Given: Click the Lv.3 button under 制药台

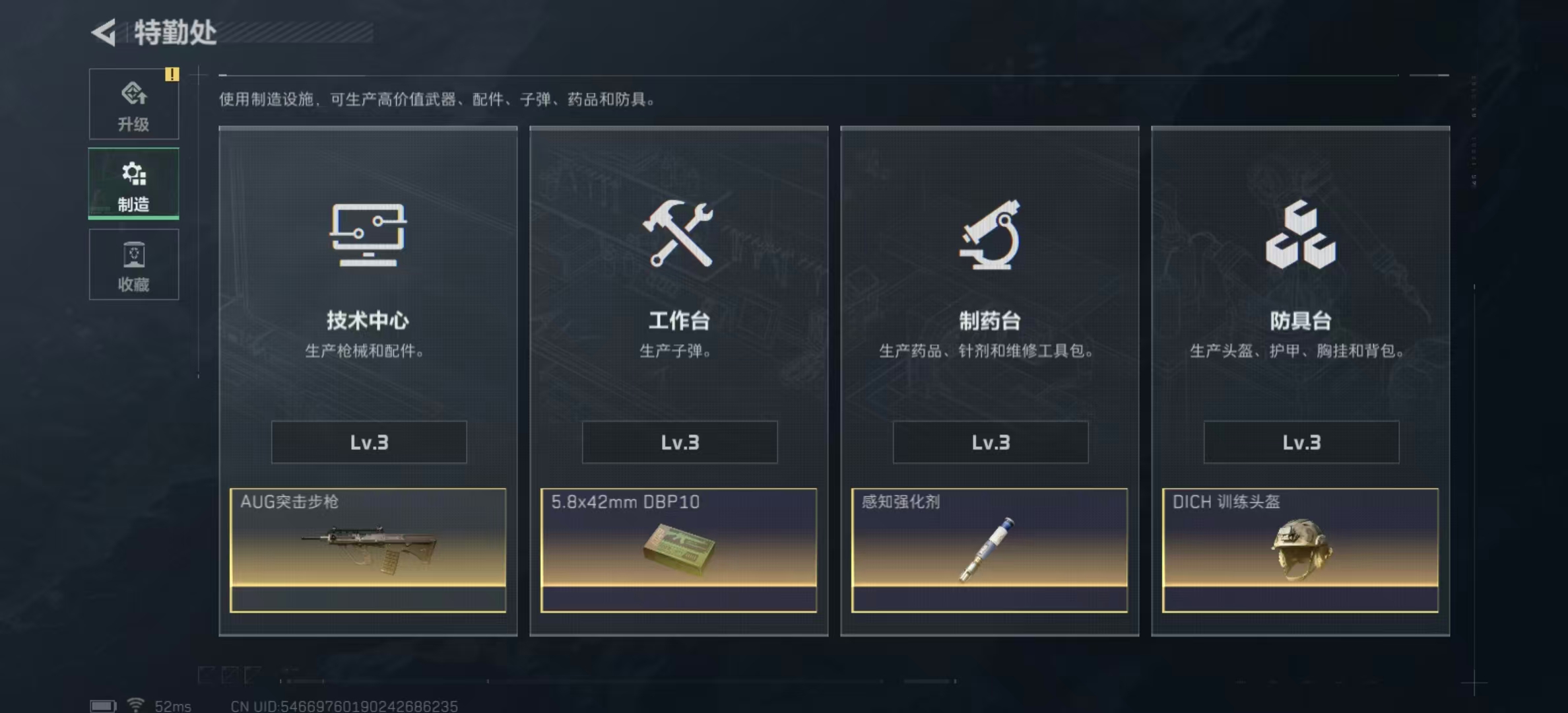Looking at the screenshot, I should 991,442.
